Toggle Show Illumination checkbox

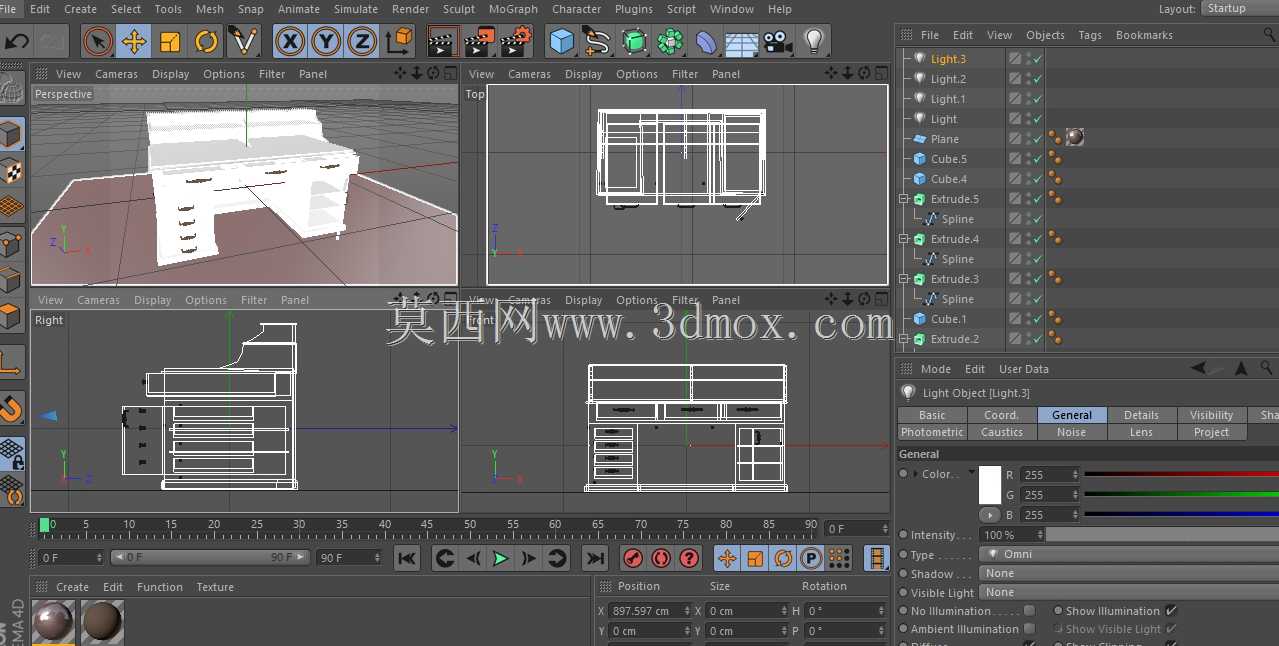pyautogui.click(x=1171, y=611)
